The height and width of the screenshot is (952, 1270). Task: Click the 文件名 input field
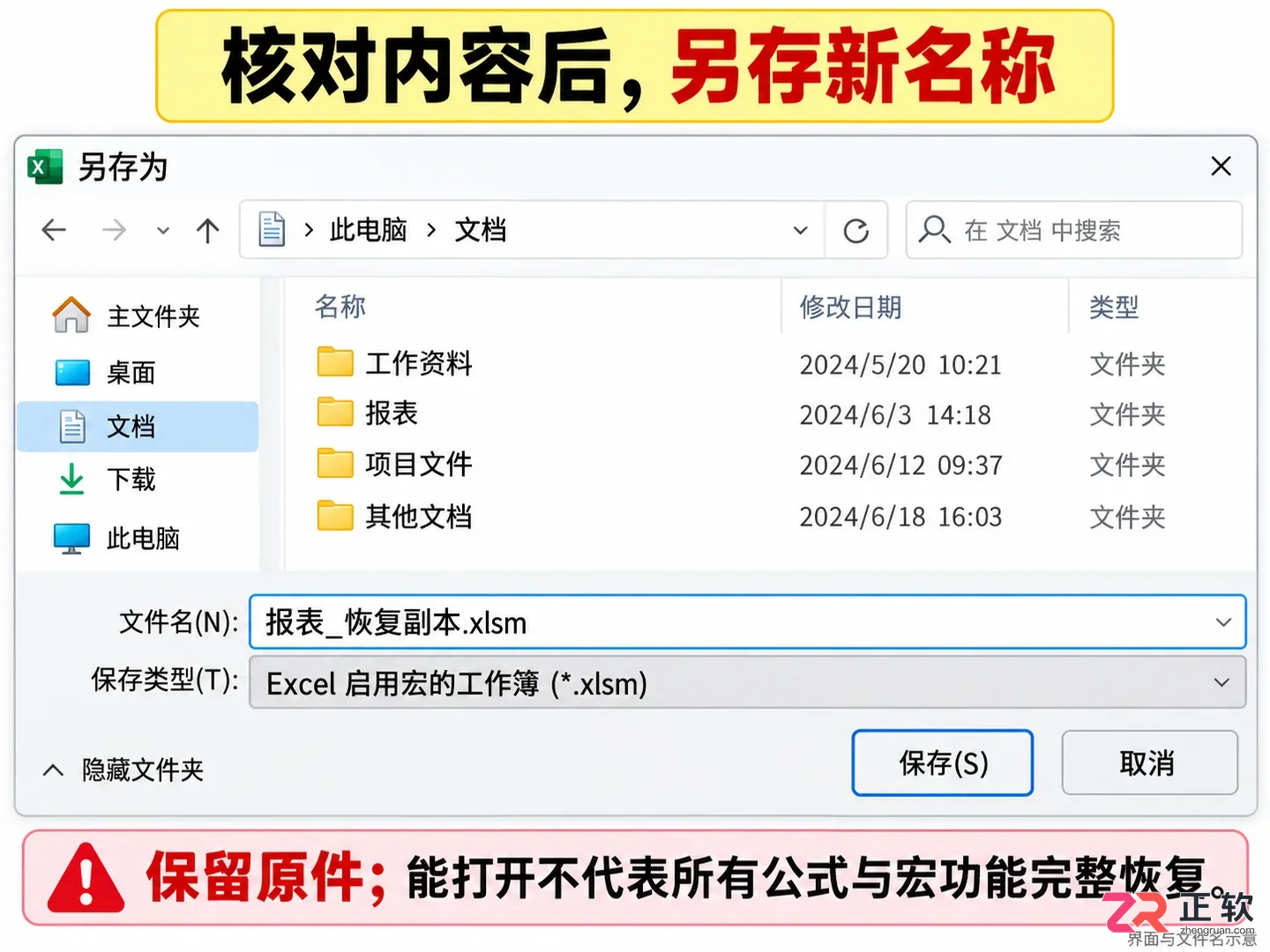[x=747, y=622]
